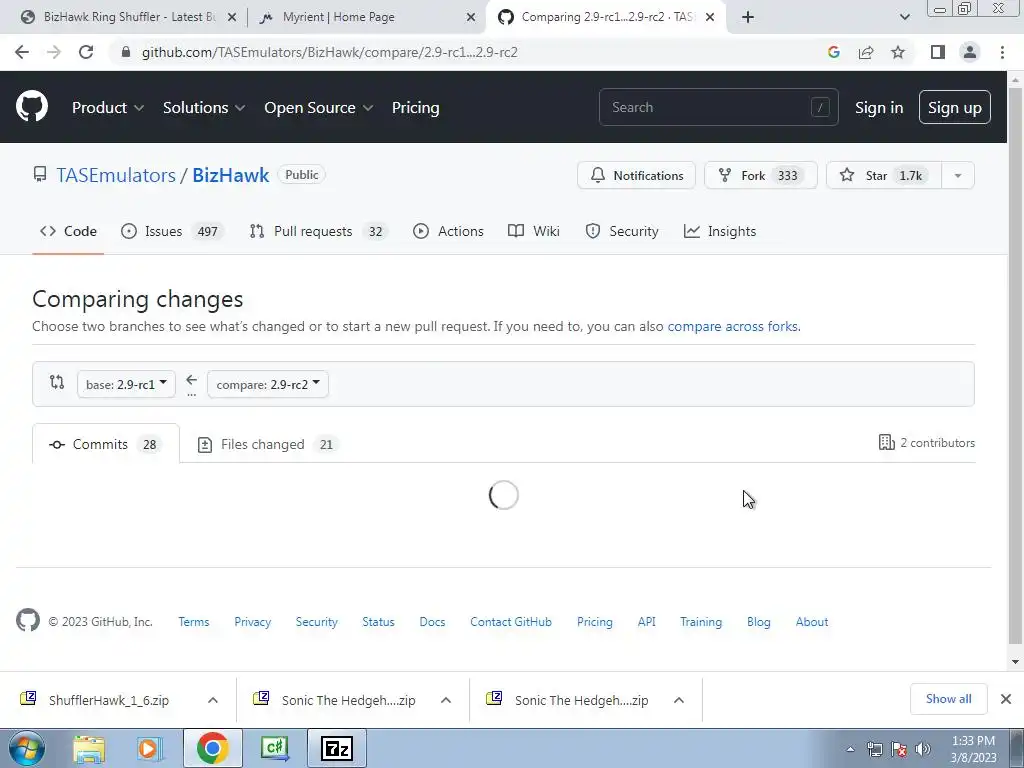Image resolution: width=1024 pixels, height=768 pixels.
Task: Open the Windows Start orb
Action: tap(27, 748)
